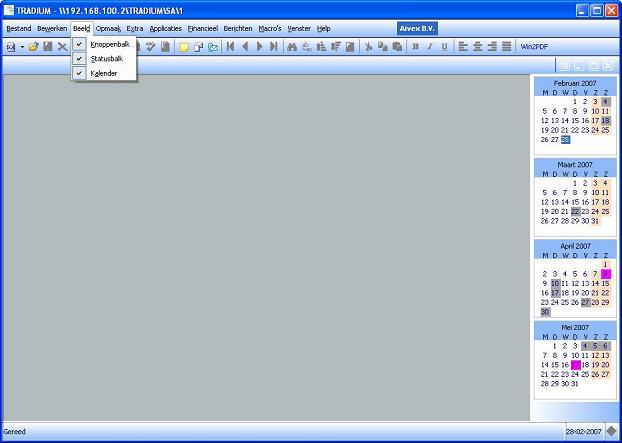Viewport: 622px width, 443px height.
Task: Open the Bestand menu
Action: [18, 29]
